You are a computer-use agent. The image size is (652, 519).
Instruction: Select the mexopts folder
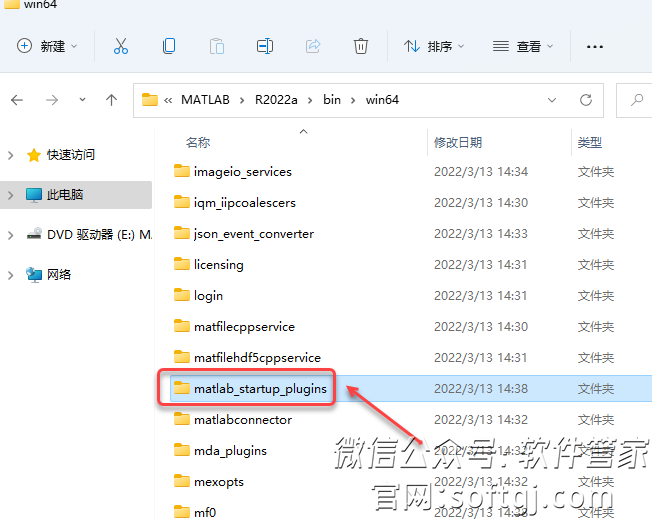219,482
